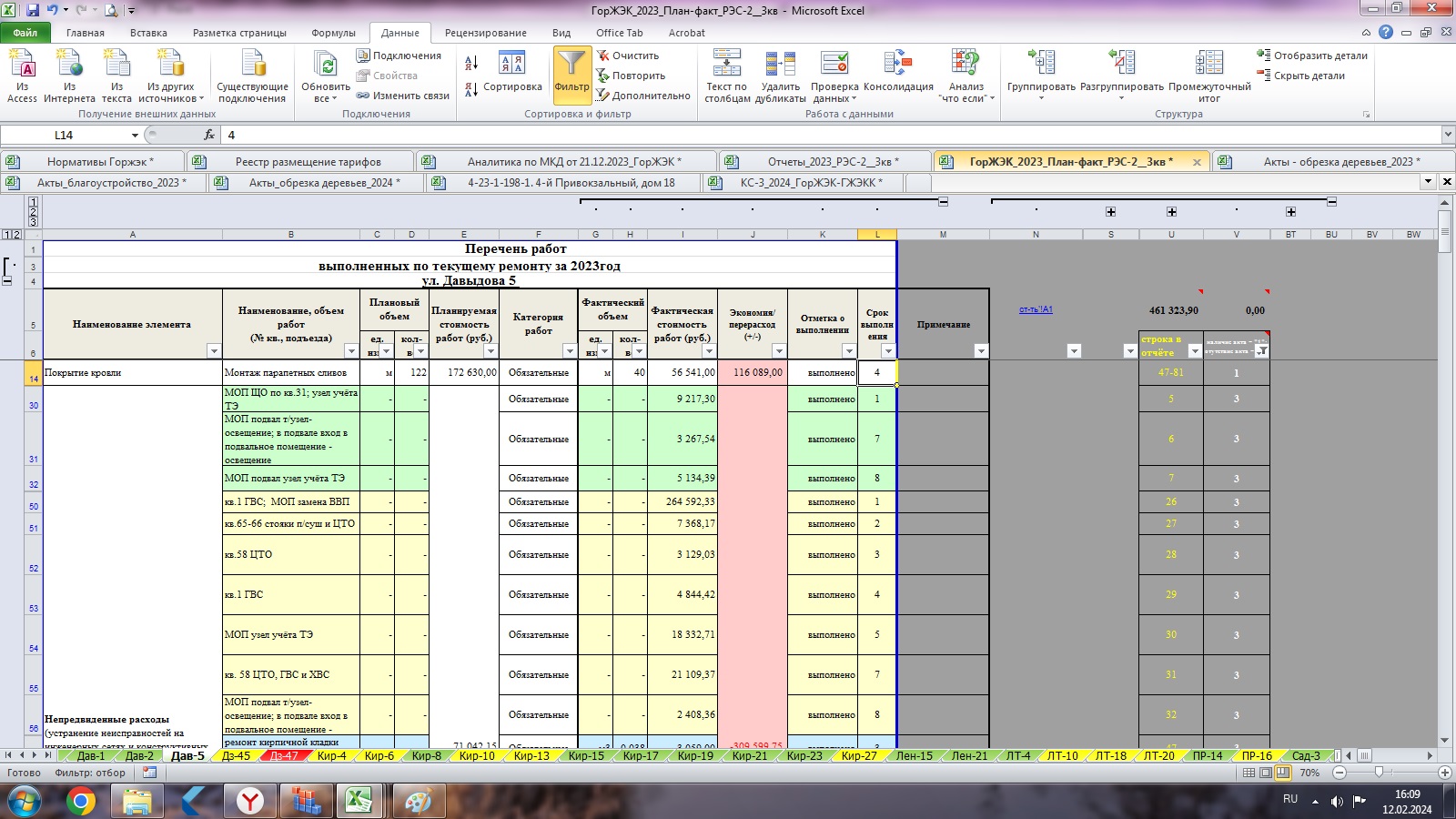Open the Фактическая стоимость работ filter dropdown
Screen dimensions: 1456x819
[709, 351]
